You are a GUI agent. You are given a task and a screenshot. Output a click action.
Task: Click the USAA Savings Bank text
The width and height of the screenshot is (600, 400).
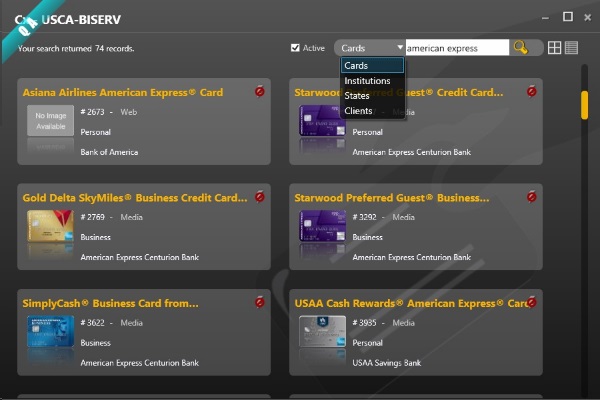386,363
